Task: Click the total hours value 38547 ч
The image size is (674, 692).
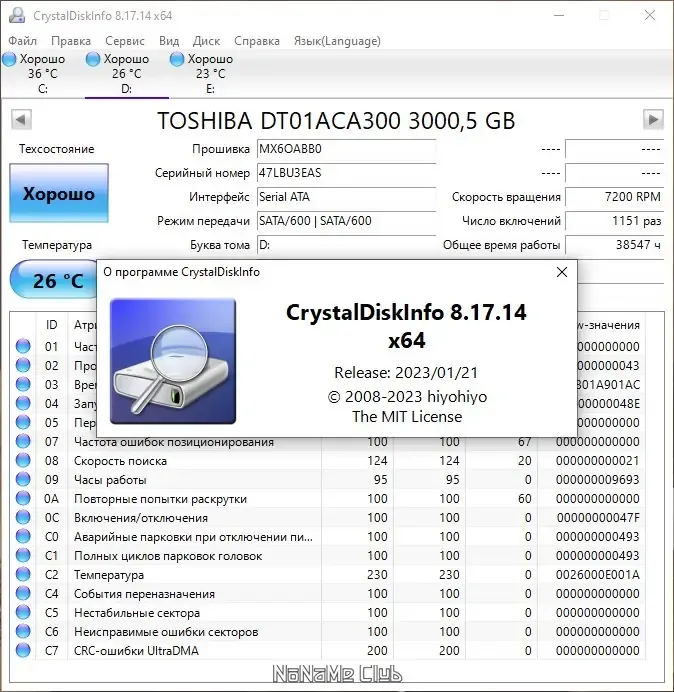Action: tap(614, 244)
